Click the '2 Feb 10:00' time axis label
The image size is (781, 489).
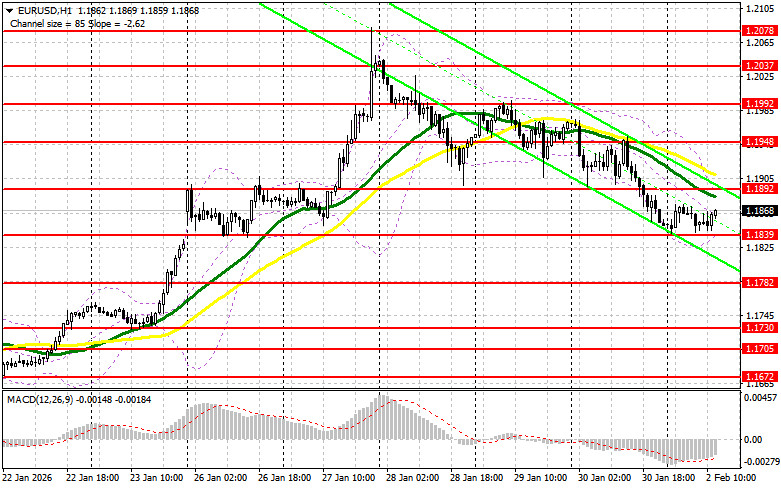732,478
